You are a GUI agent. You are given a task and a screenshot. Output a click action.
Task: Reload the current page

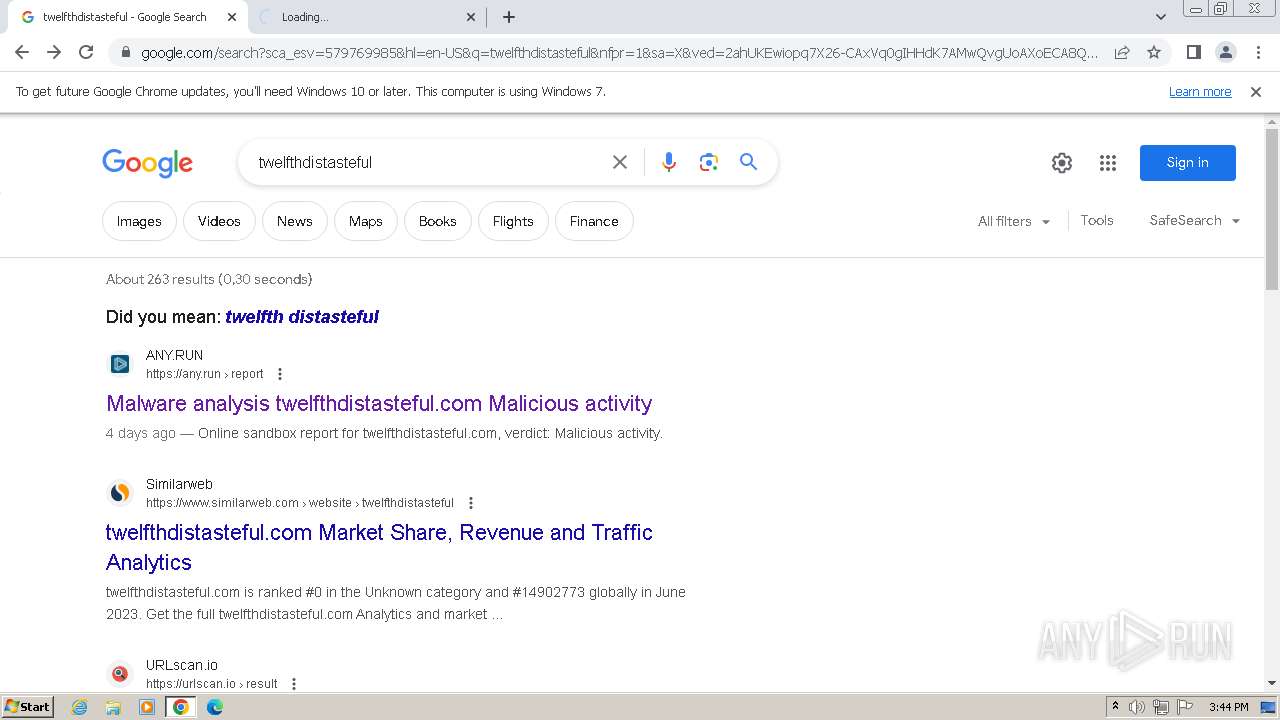coord(86,52)
